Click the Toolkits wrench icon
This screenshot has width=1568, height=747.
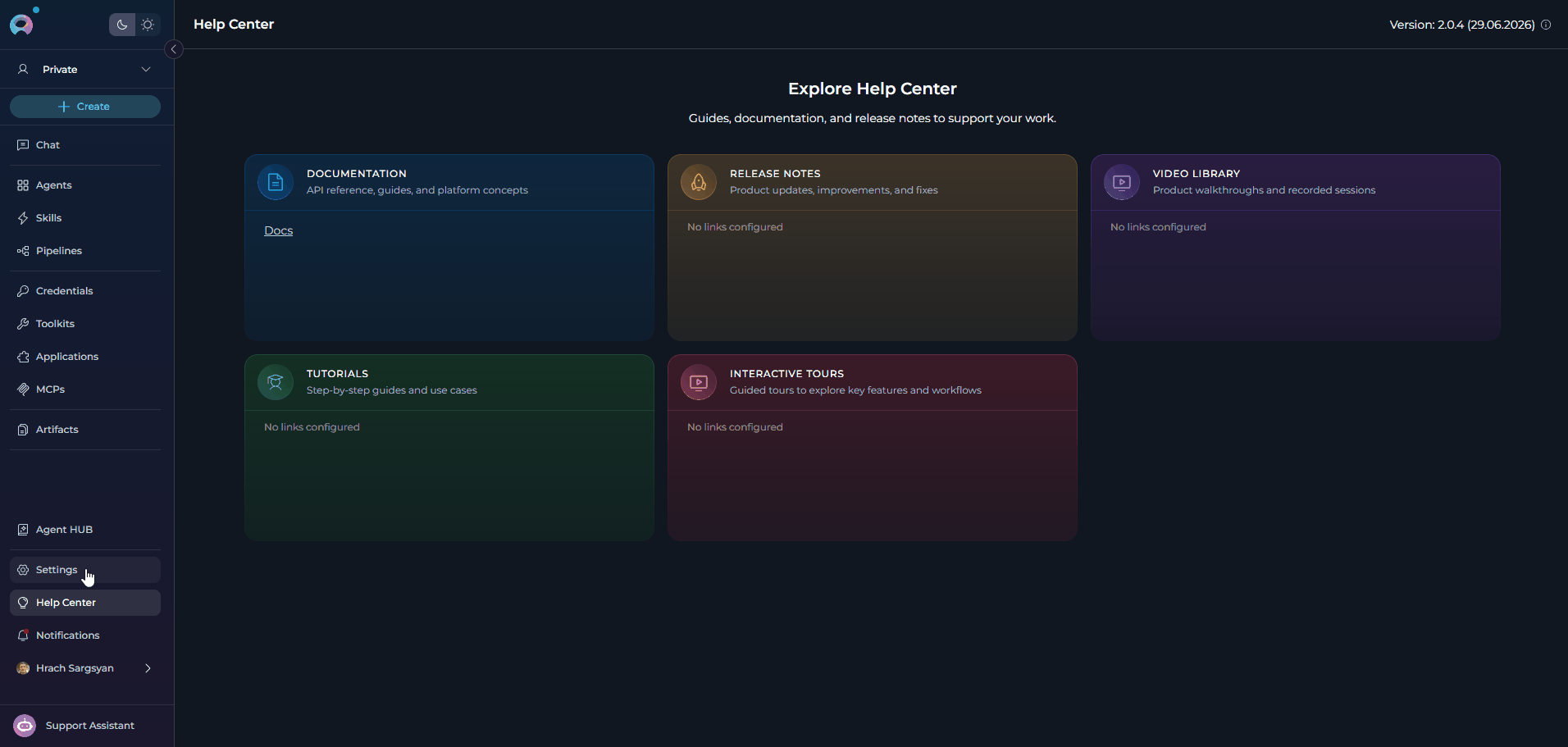23,324
